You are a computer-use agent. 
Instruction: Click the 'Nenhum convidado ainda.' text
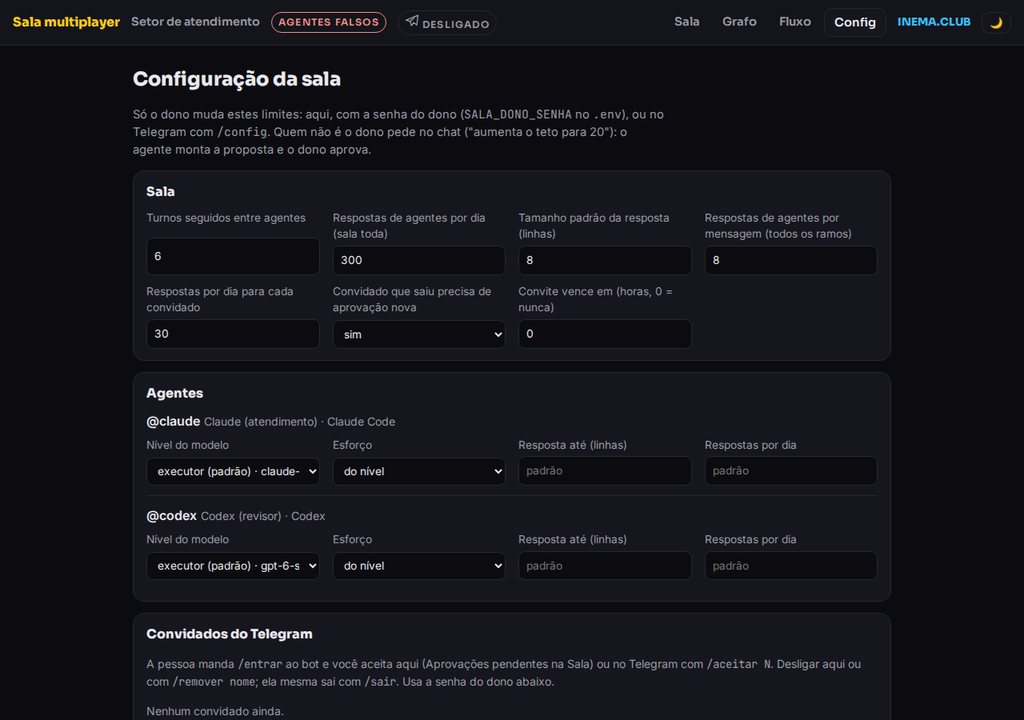[215, 711]
